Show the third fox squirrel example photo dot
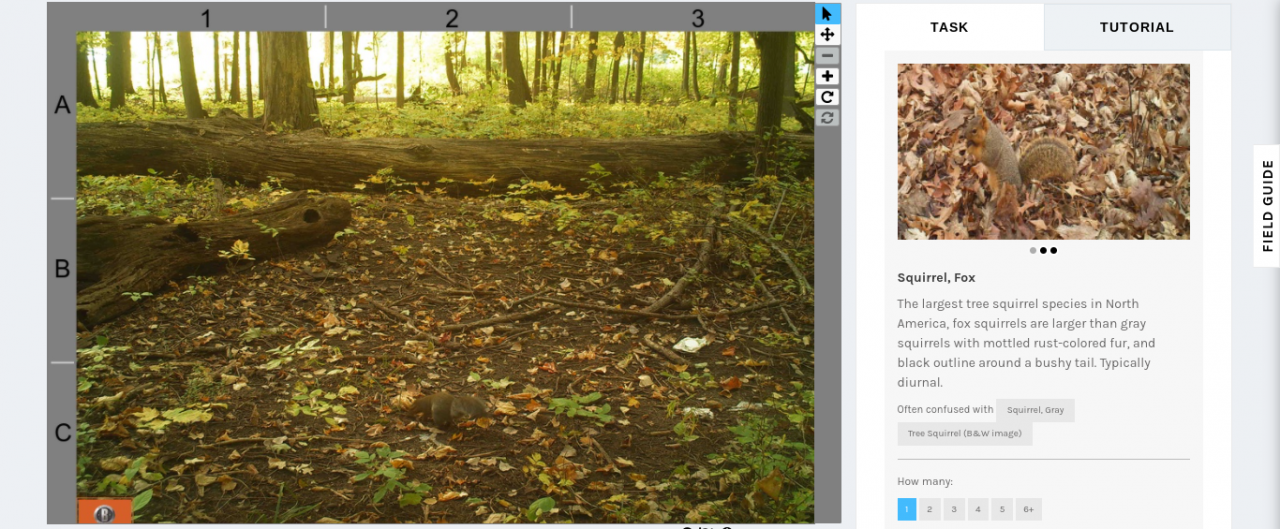Screen dimensions: 1280x529 coord(1053,251)
